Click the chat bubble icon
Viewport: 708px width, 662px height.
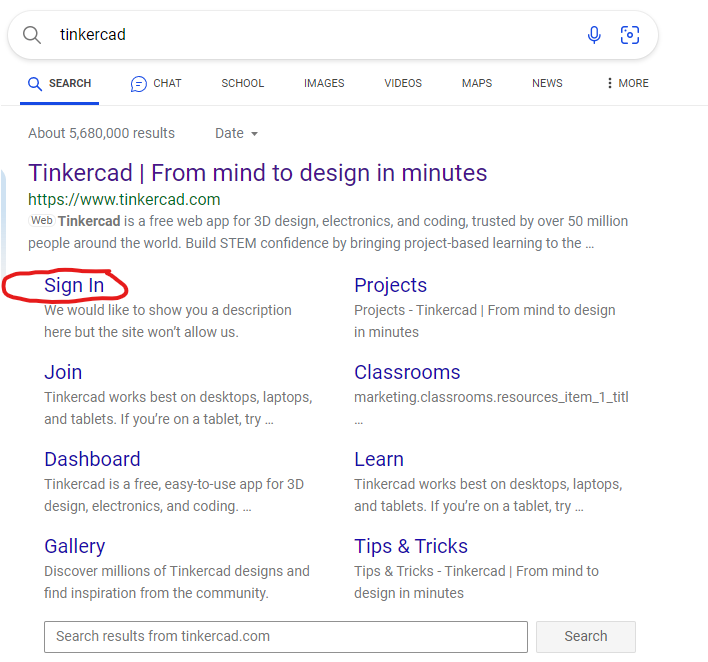pyautogui.click(x=139, y=84)
